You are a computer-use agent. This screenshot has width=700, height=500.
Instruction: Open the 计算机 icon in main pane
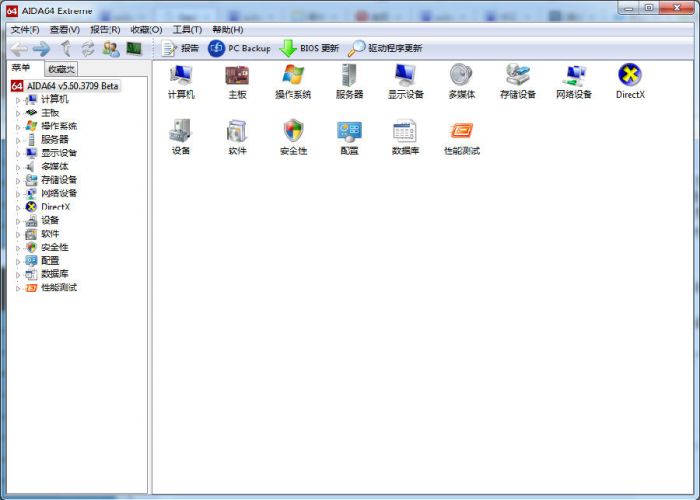click(181, 81)
